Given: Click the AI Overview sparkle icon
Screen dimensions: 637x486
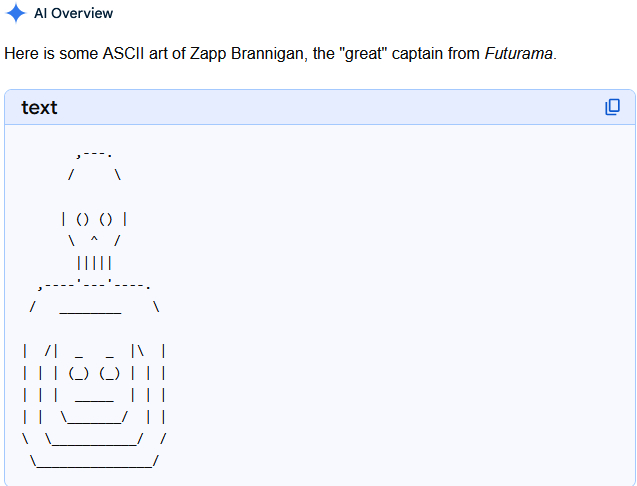Looking at the screenshot, I should 16,14.
